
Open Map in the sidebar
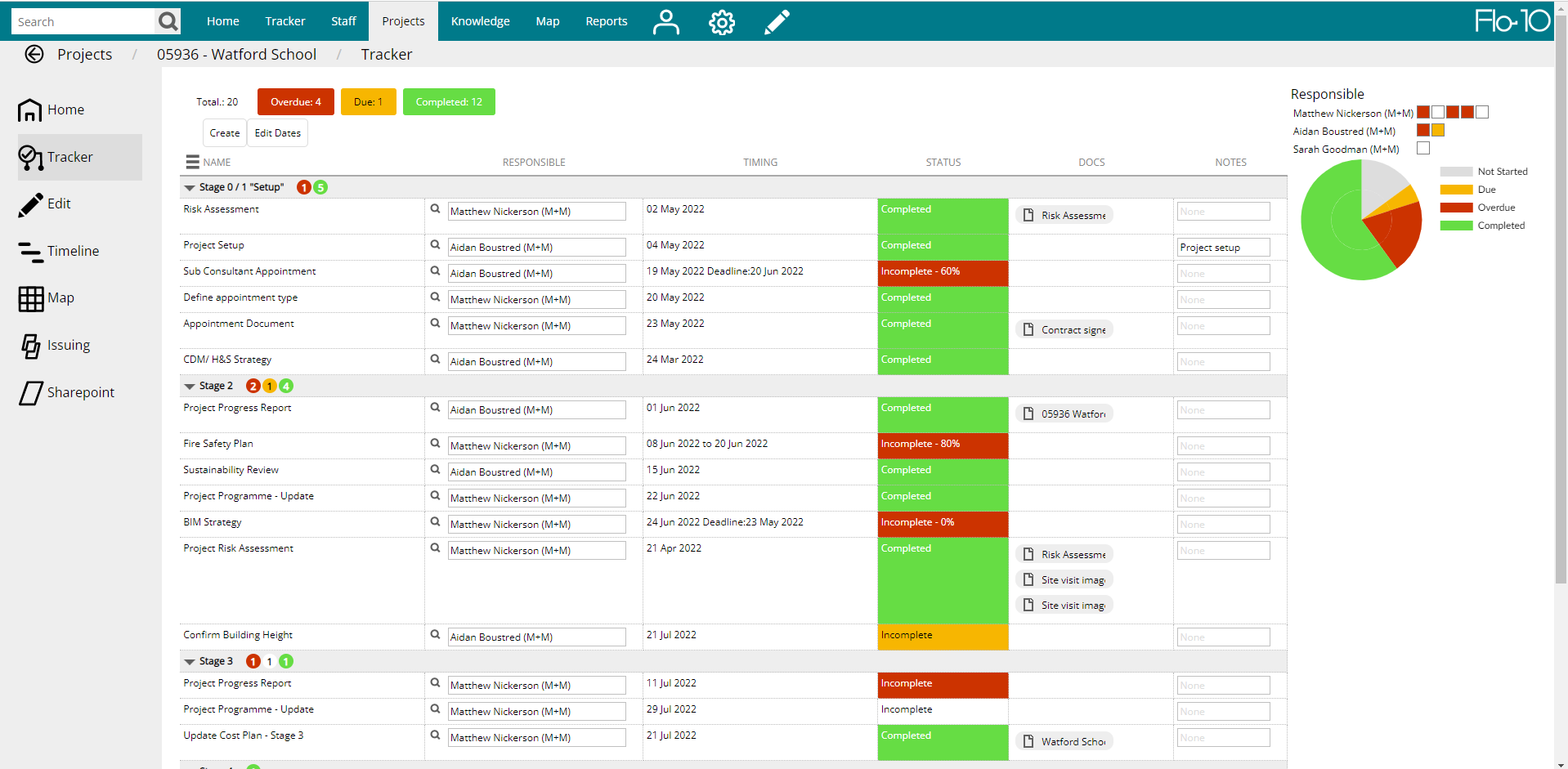pos(47,298)
